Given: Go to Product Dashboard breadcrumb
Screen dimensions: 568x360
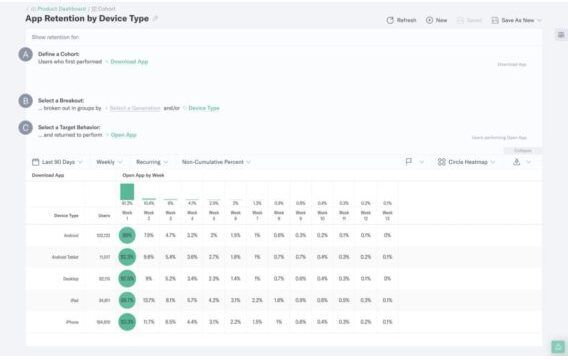Looking at the screenshot, I should click(x=62, y=9).
